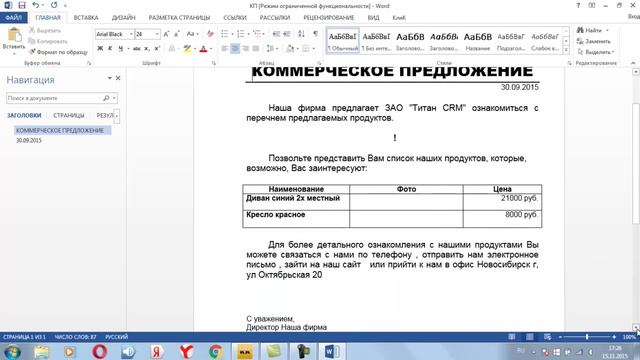This screenshot has width=640, height=360.
Task: Switch to print layout view in status bar
Action: 530,337
